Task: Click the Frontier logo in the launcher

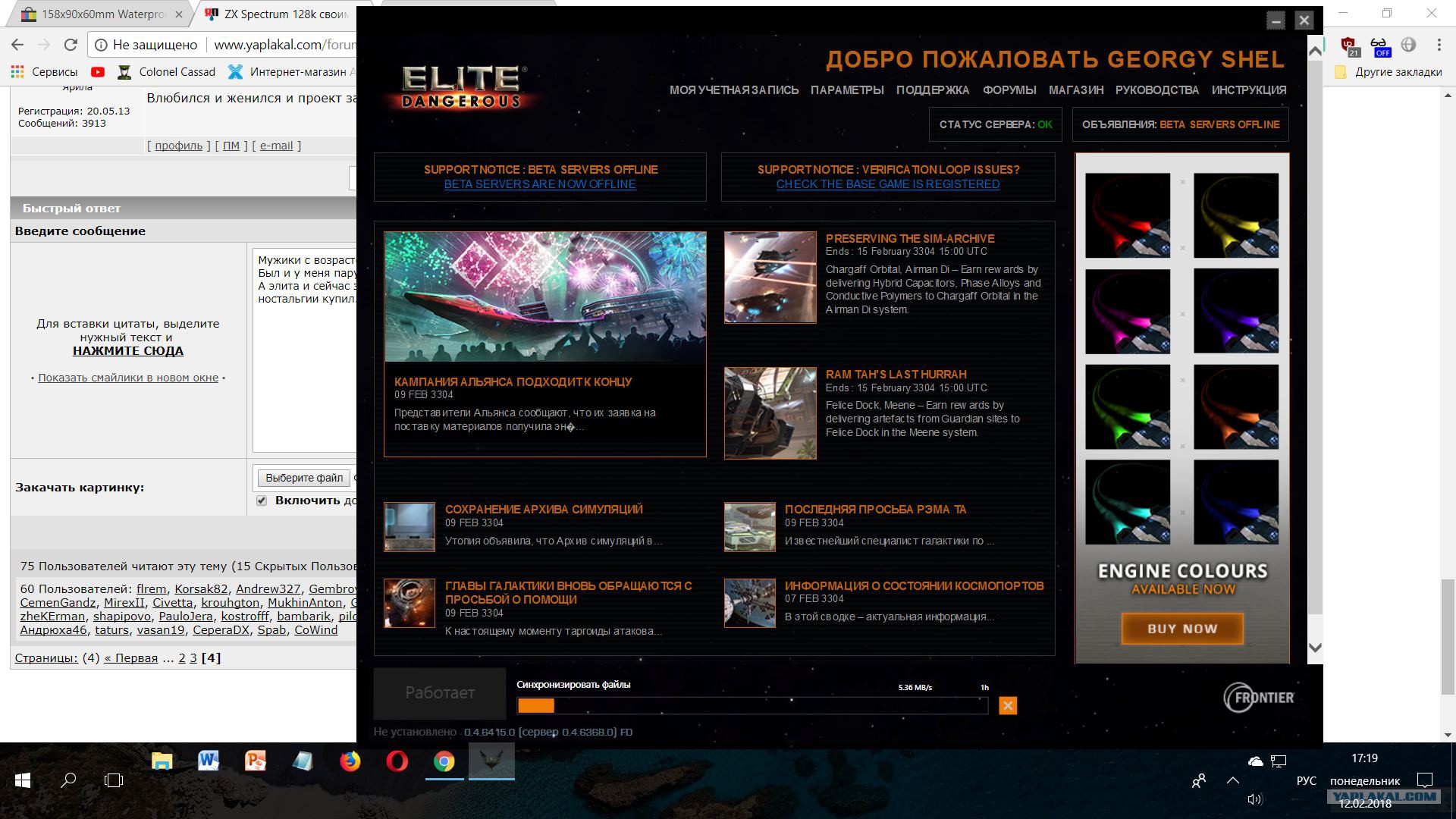Action: click(x=1259, y=698)
